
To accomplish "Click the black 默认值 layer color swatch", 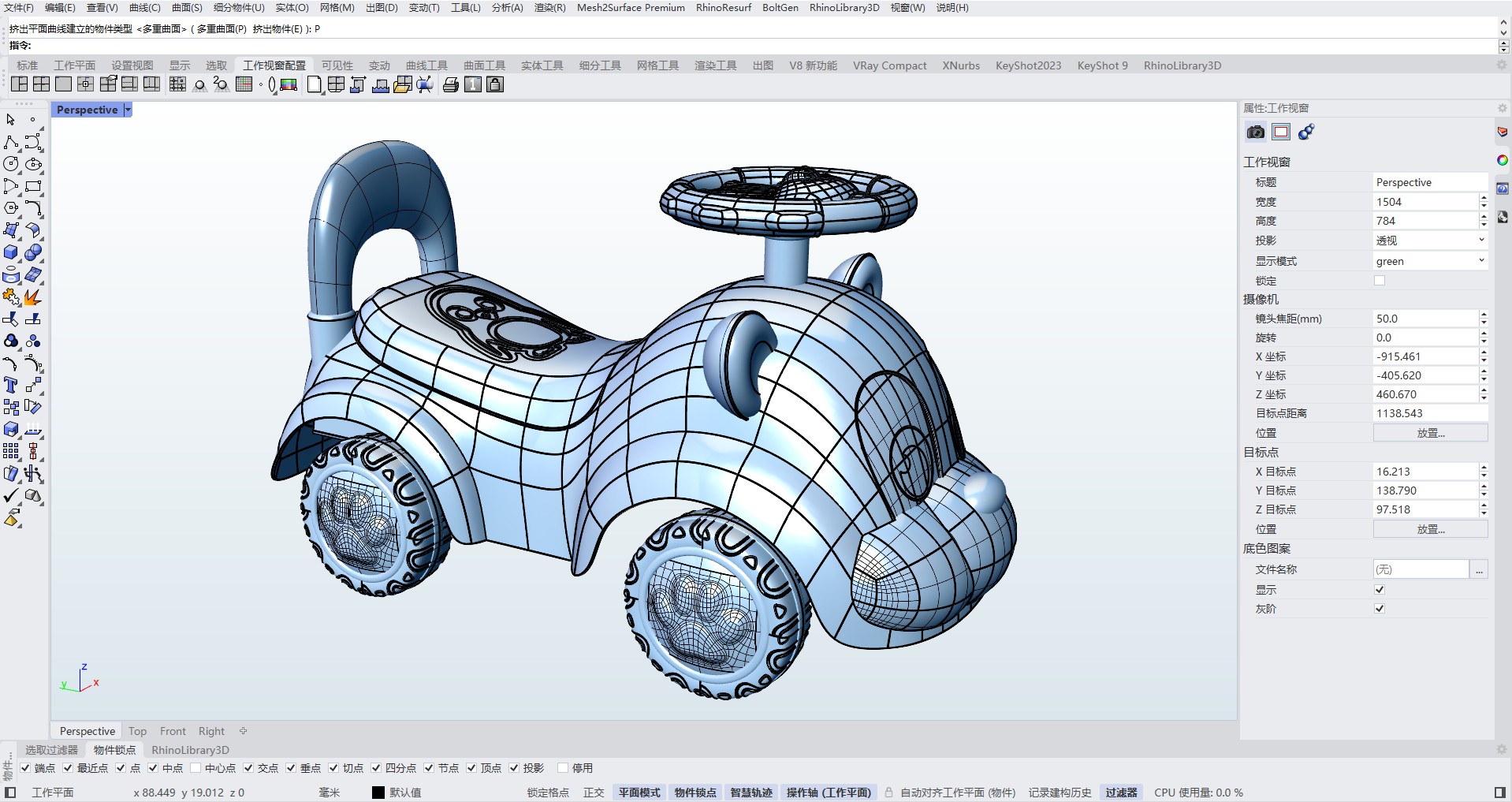I will tap(378, 793).
